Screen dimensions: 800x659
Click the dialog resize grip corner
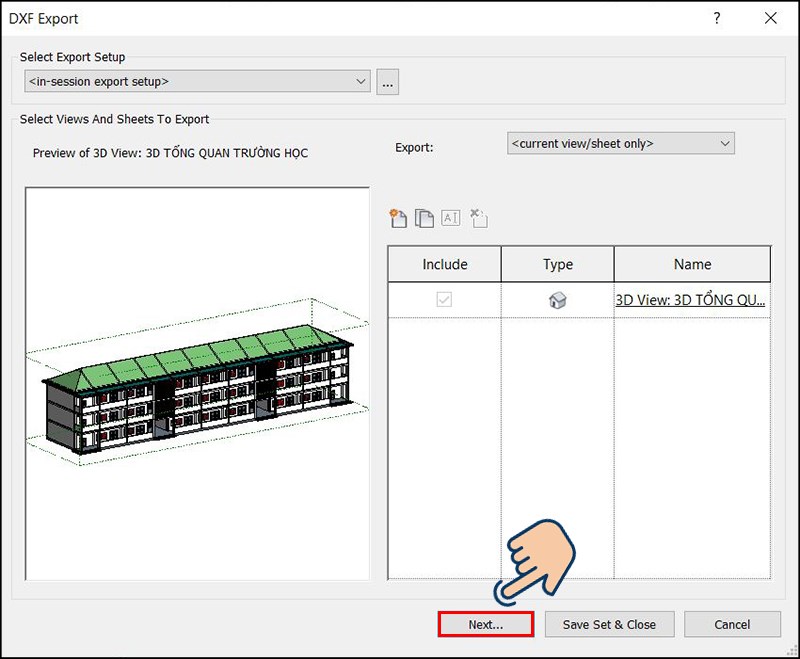point(791,650)
